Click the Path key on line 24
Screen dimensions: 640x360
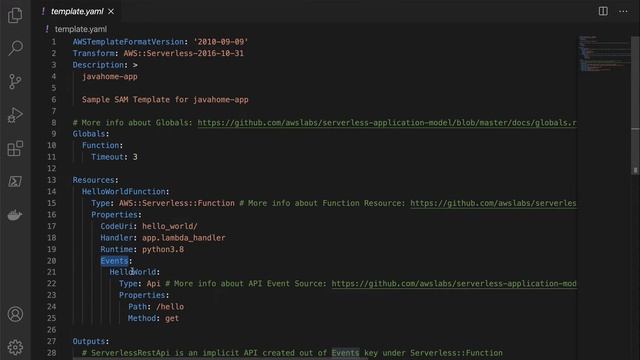coord(137,307)
